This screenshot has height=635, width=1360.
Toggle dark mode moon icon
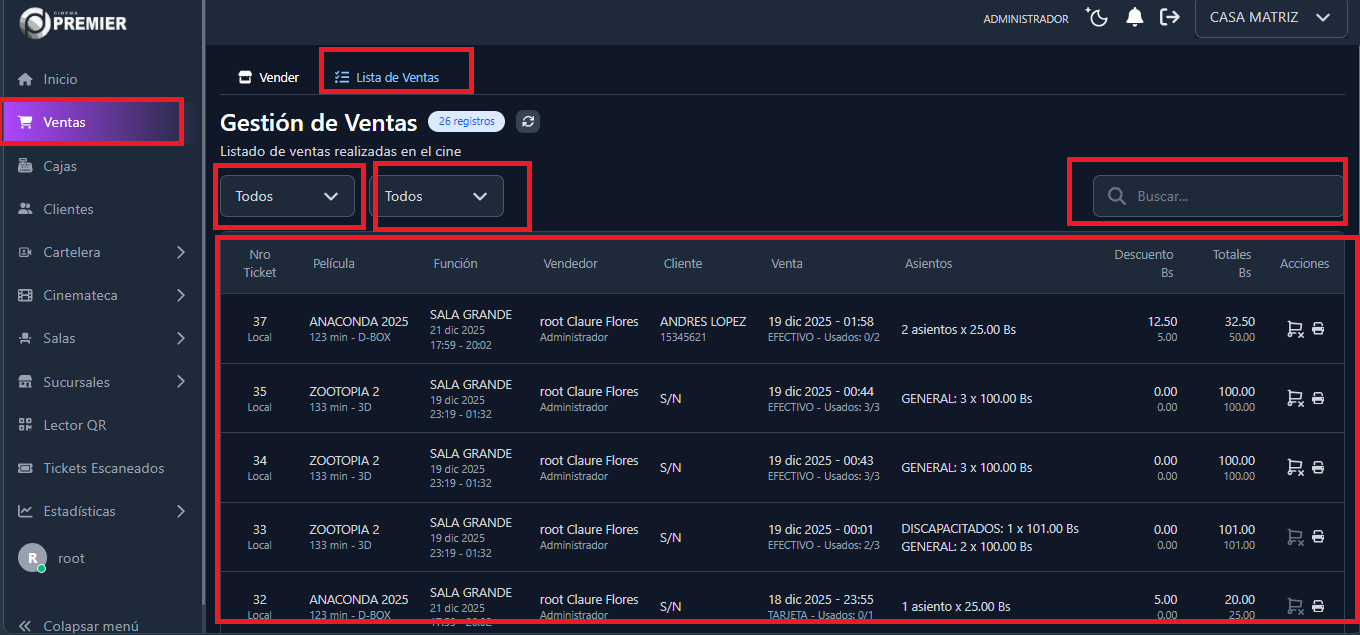click(1097, 18)
